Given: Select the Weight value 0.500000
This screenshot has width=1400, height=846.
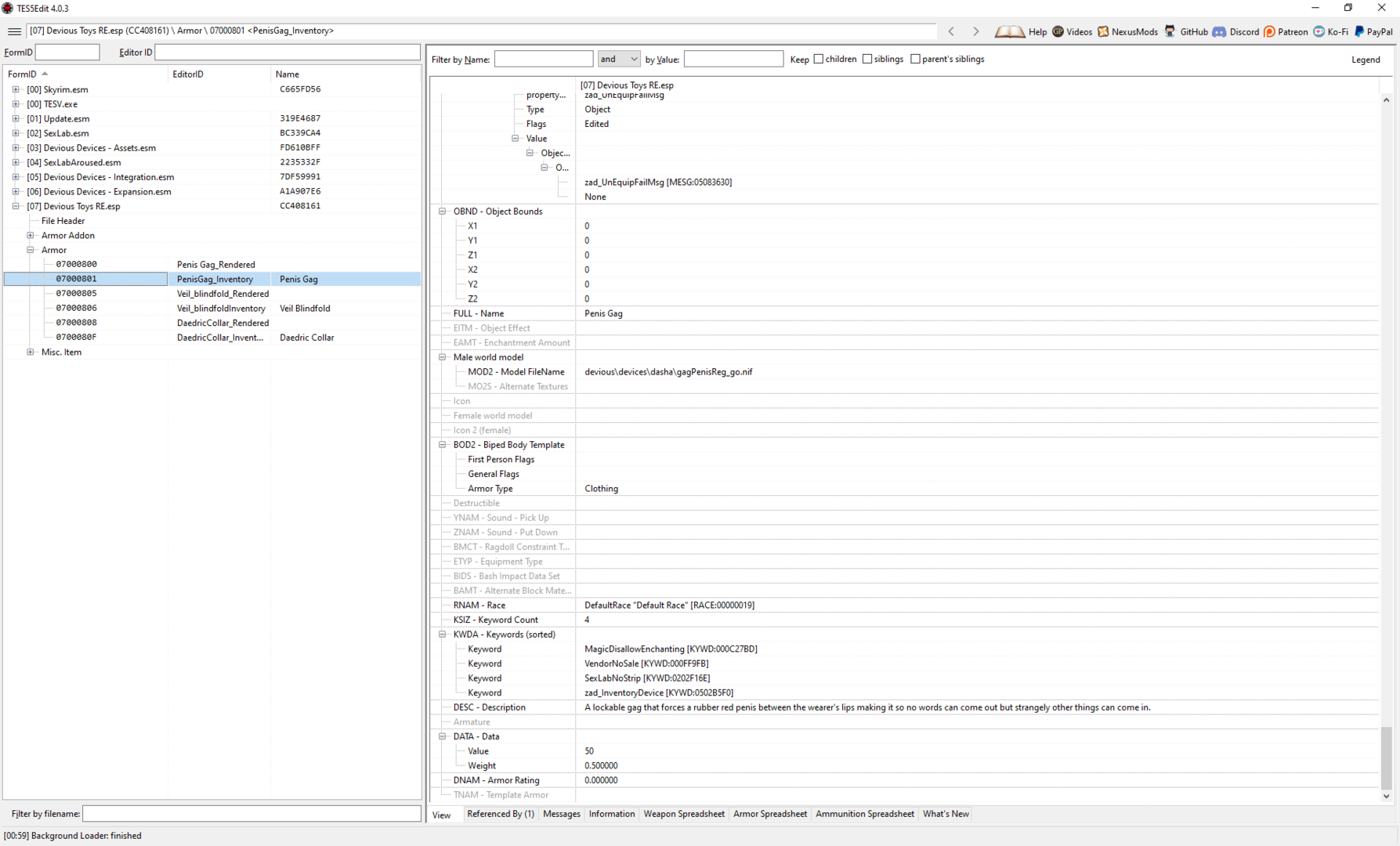Looking at the screenshot, I should click(601, 765).
